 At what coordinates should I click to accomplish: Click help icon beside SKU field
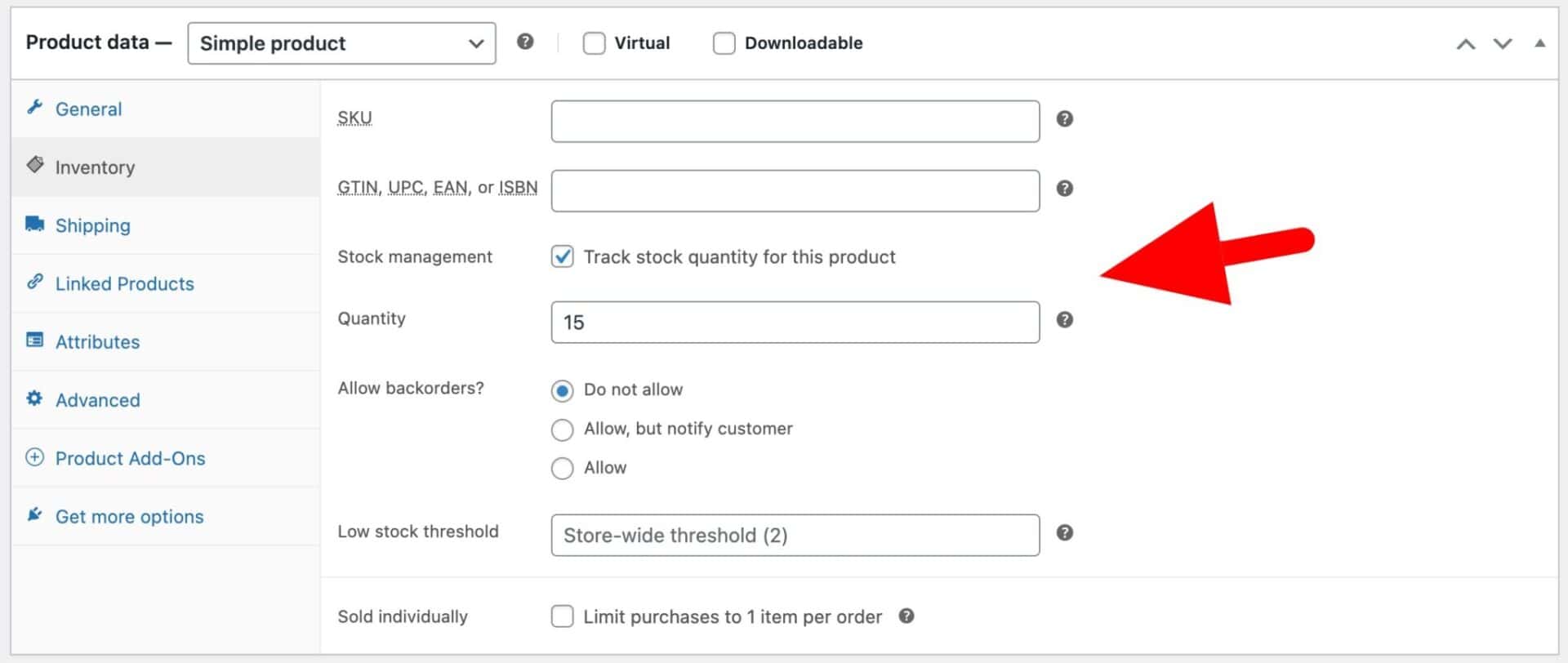pos(1064,119)
